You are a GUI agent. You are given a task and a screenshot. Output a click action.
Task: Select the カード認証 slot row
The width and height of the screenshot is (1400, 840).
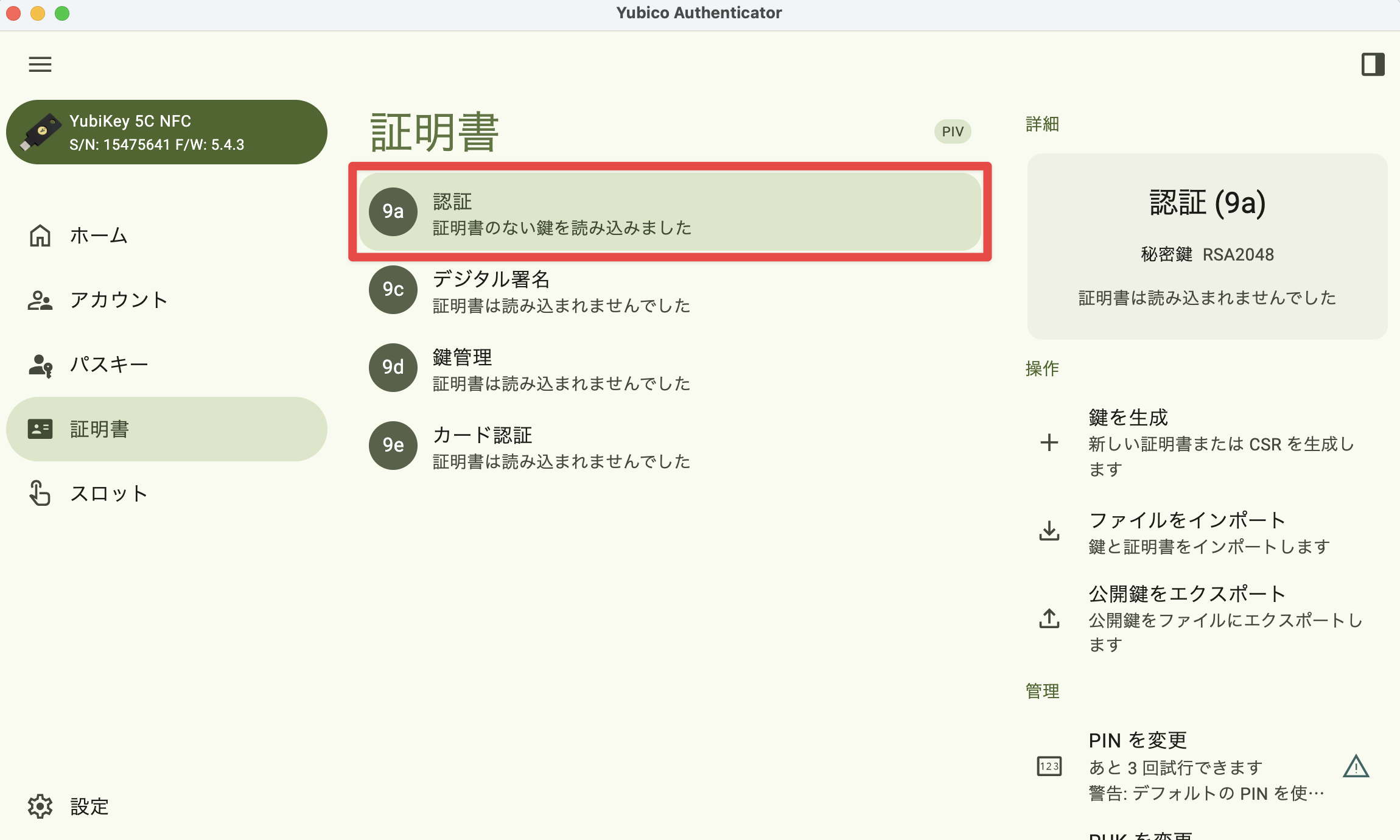(x=670, y=446)
